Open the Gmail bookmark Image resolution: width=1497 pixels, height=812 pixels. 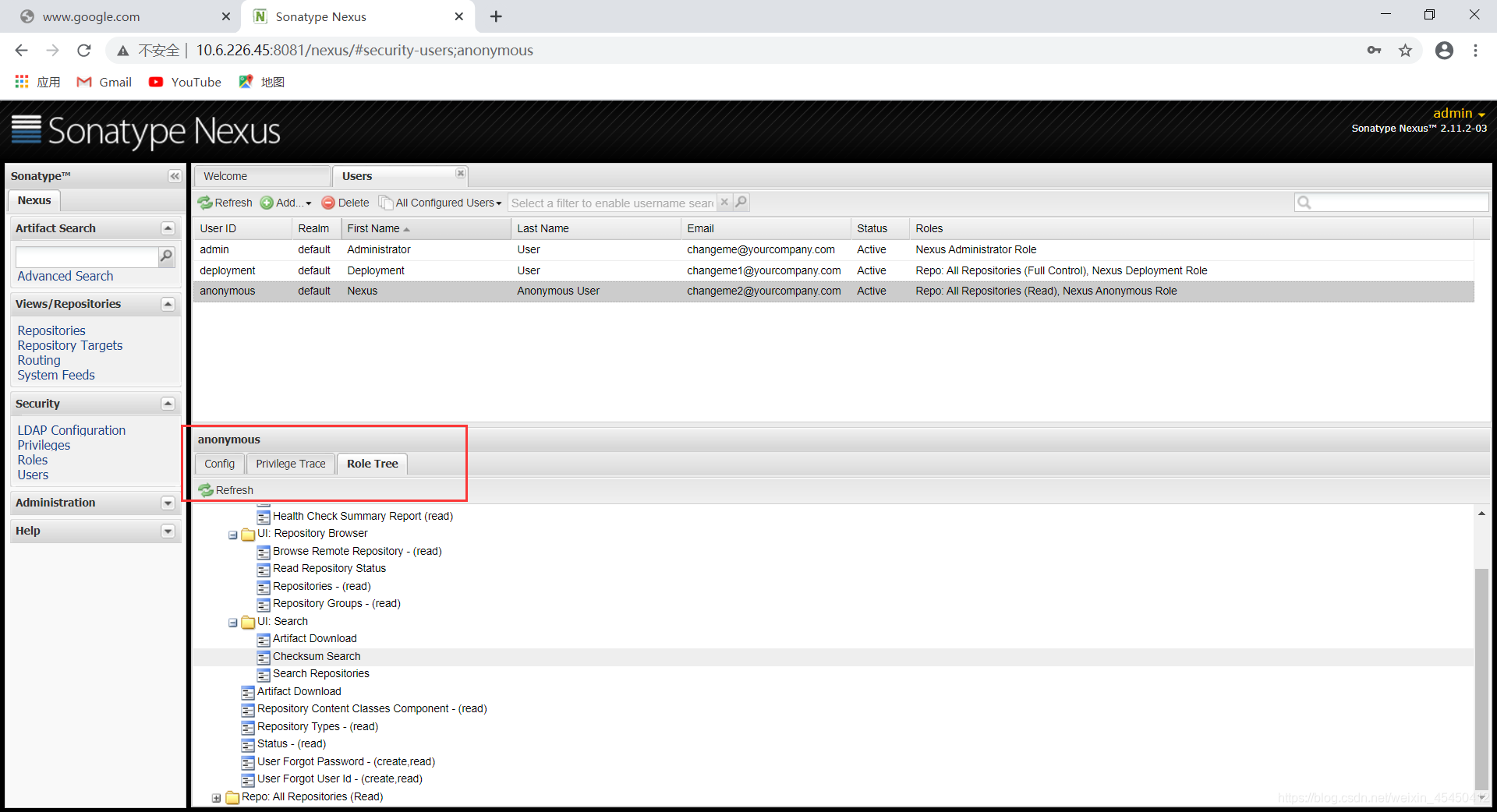pyautogui.click(x=104, y=82)
